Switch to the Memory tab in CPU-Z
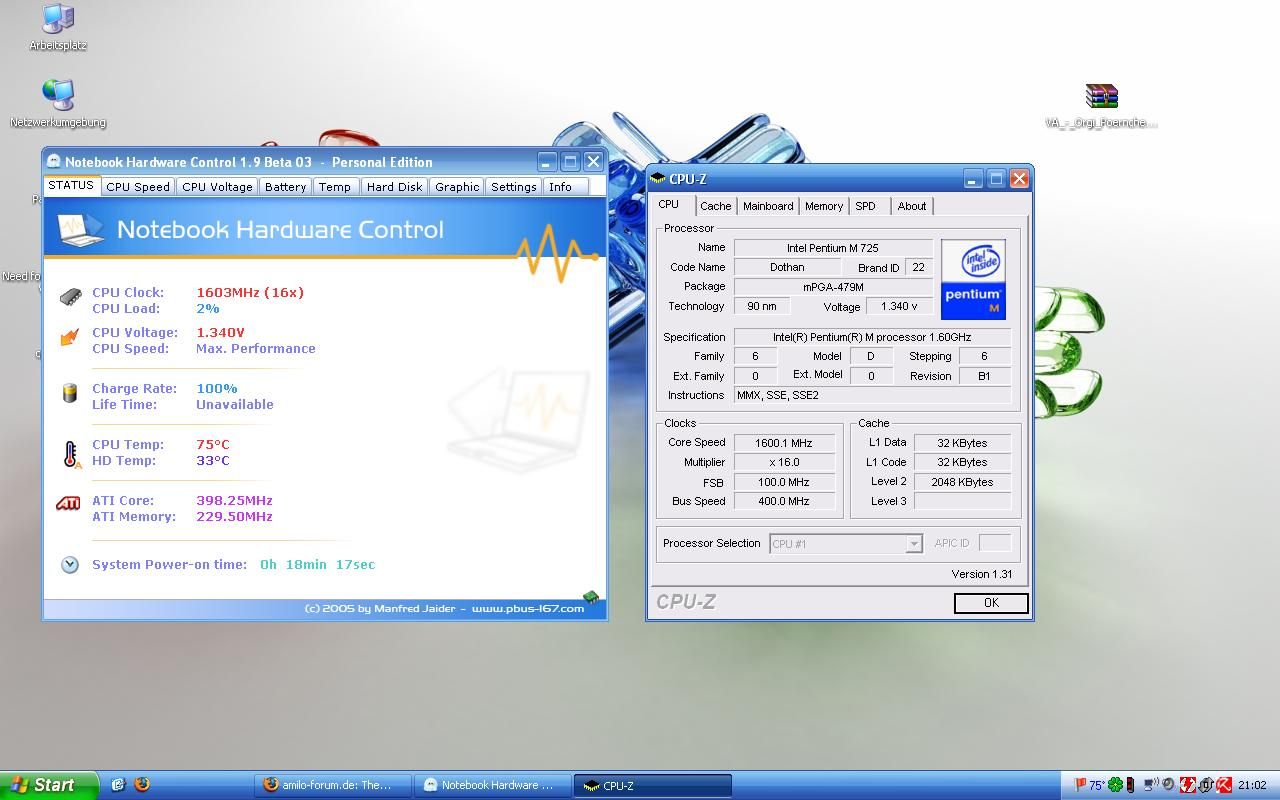Screen dimensions: 1280x800 click(824, 206)
